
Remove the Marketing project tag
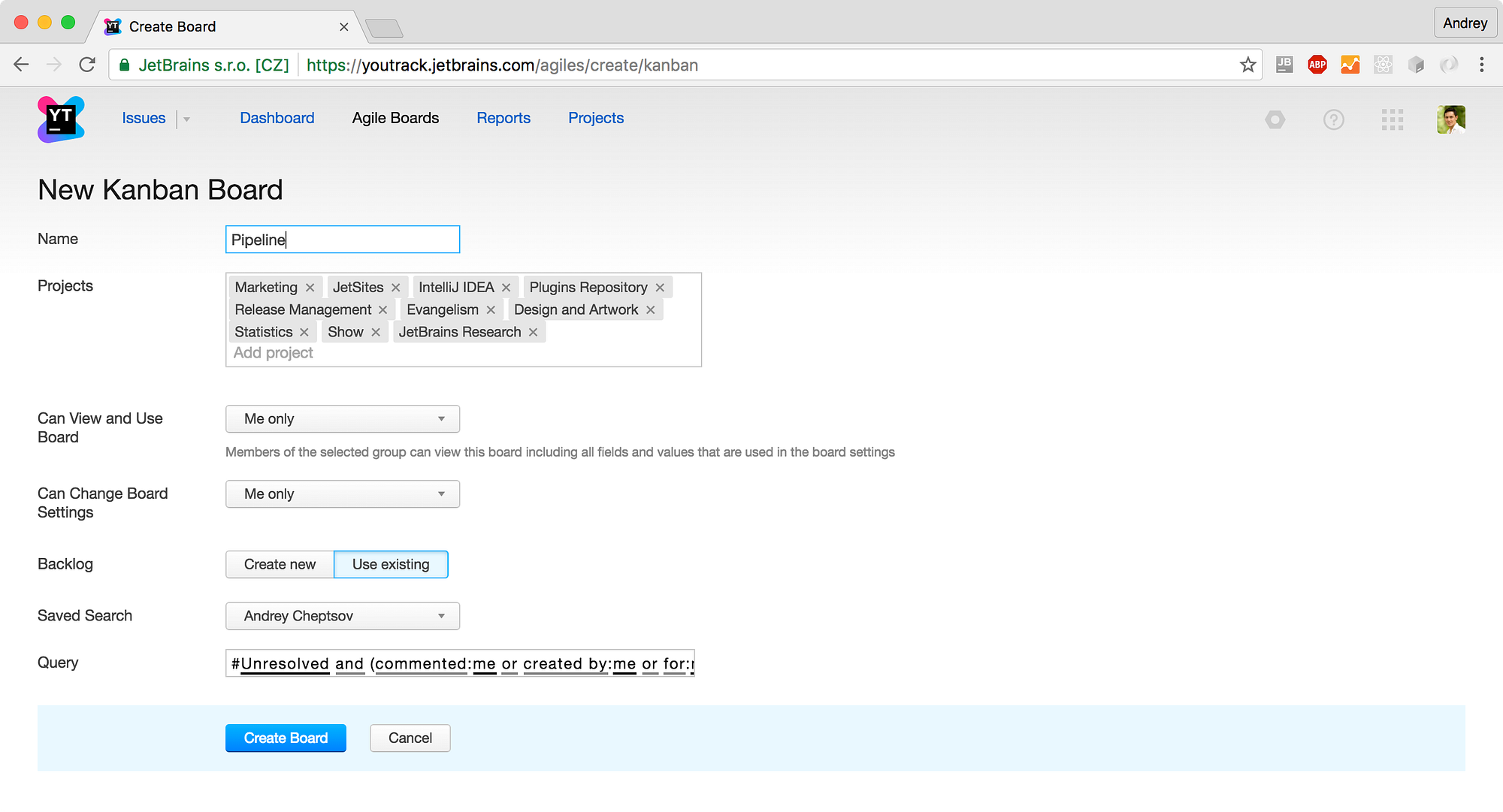pos(310,288)
